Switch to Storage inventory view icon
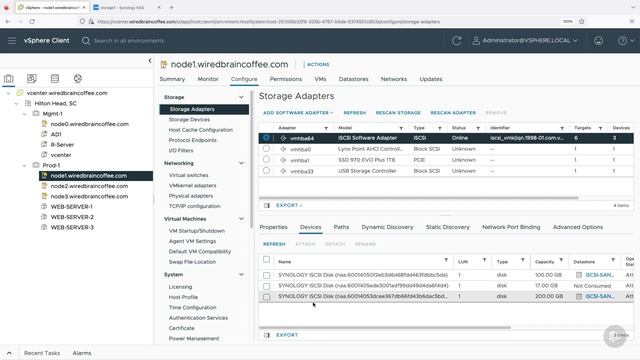Viewport: 640px width, 360px height. click(55, 78)
